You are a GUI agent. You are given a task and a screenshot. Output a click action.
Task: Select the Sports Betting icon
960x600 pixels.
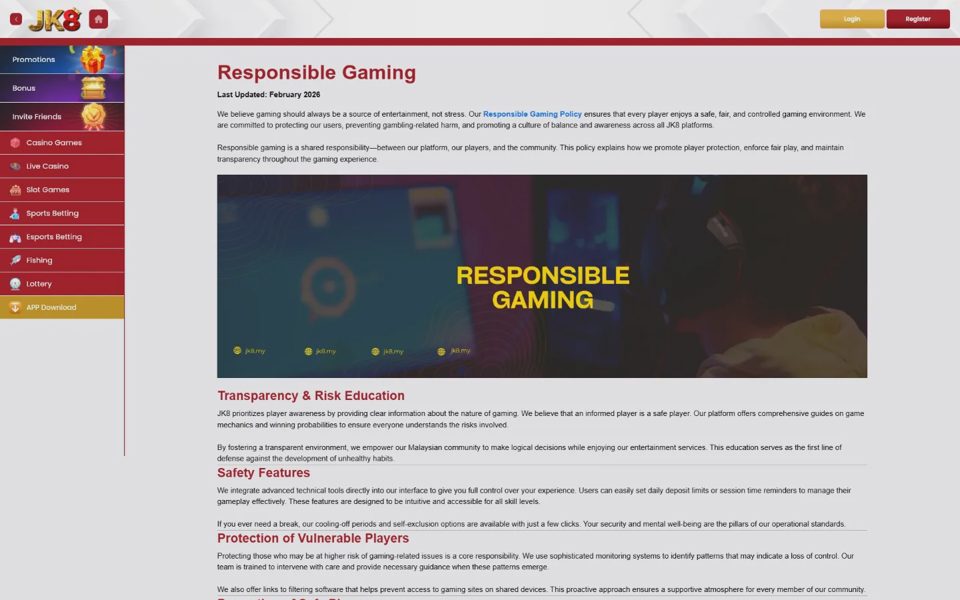click(x=15, y=214)
